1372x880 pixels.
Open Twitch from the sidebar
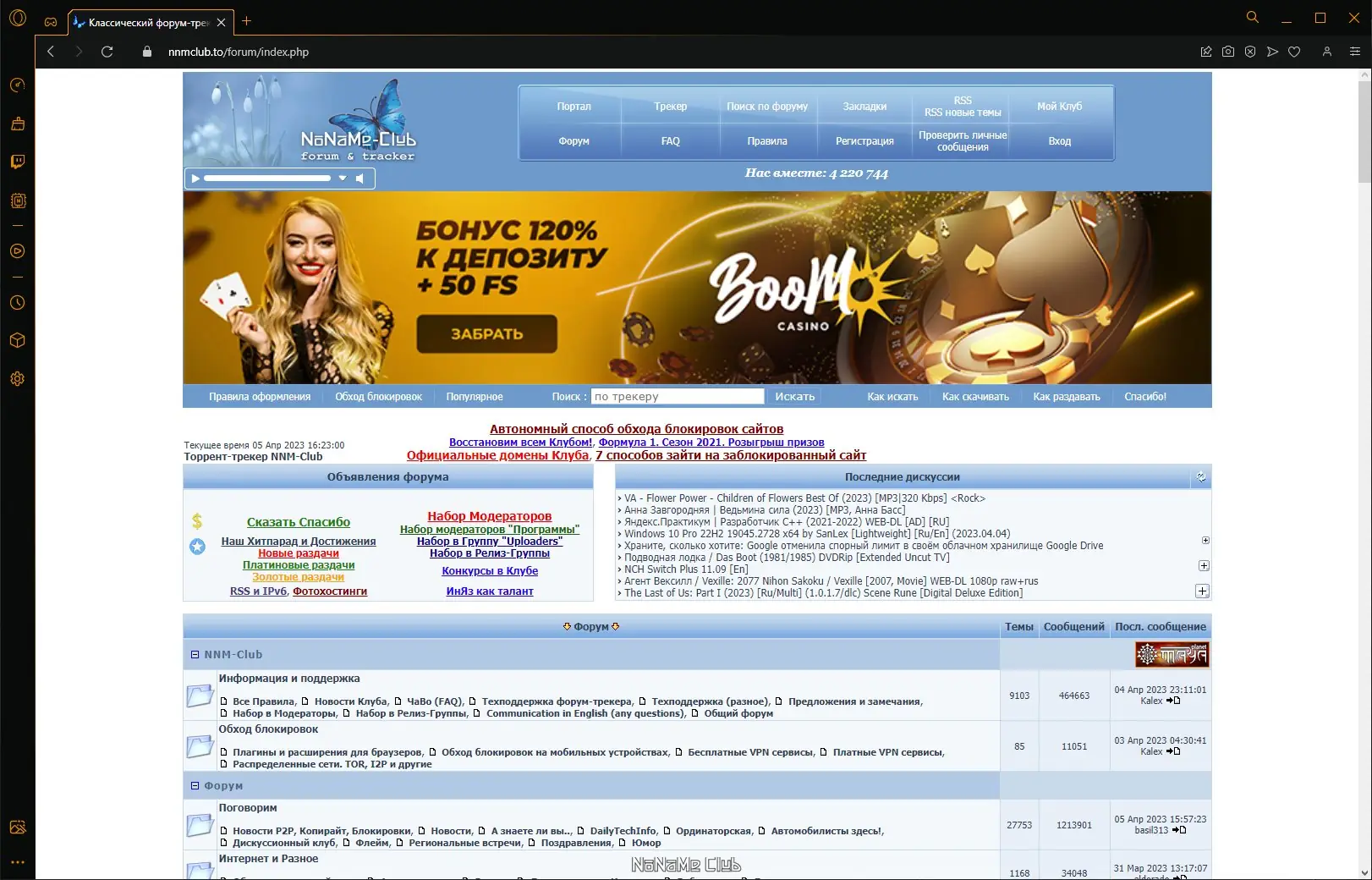pos(18,162)
